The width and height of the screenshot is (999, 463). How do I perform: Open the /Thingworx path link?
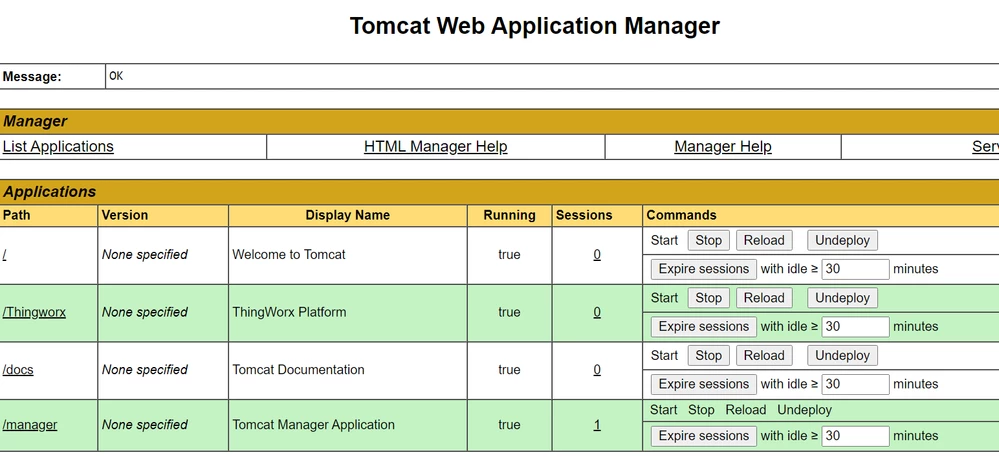pyautogui.click(x=34, y=312)
